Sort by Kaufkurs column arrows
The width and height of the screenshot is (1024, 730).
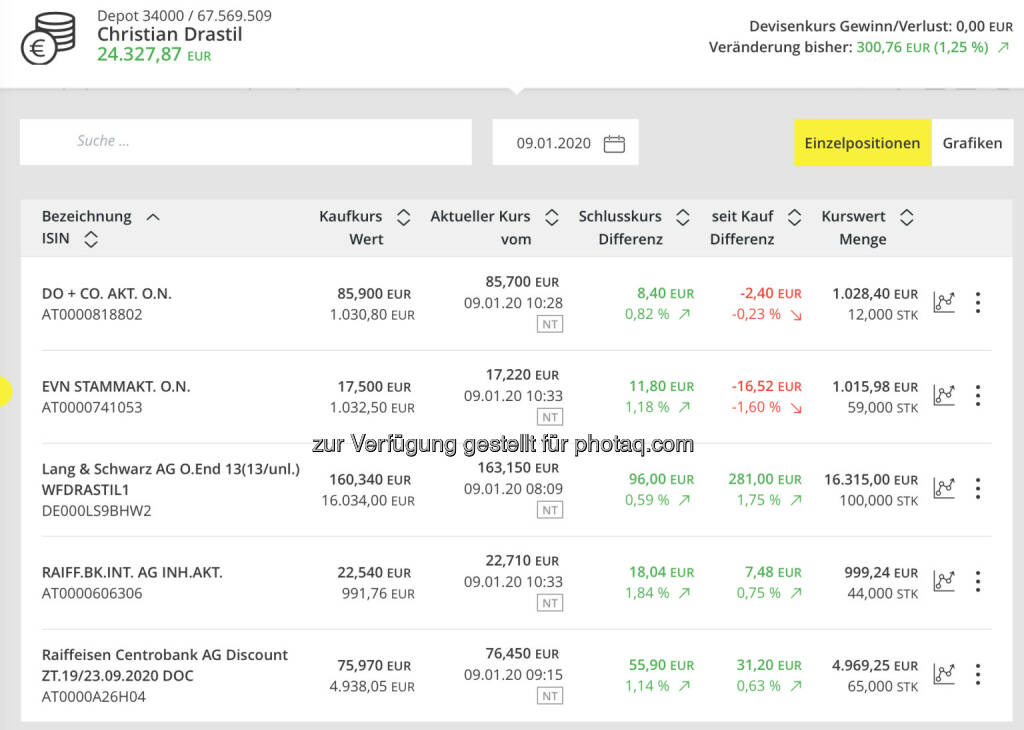(x=403, y=217)
